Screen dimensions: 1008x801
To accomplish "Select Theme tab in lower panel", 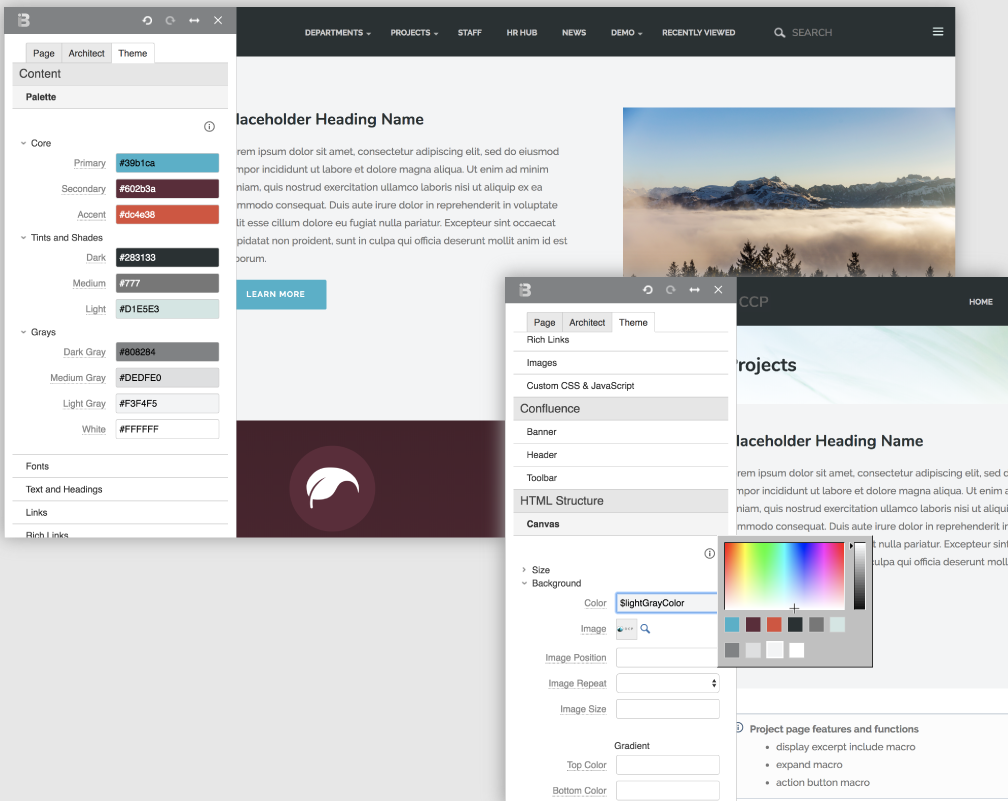I will (x=633, y=323).
